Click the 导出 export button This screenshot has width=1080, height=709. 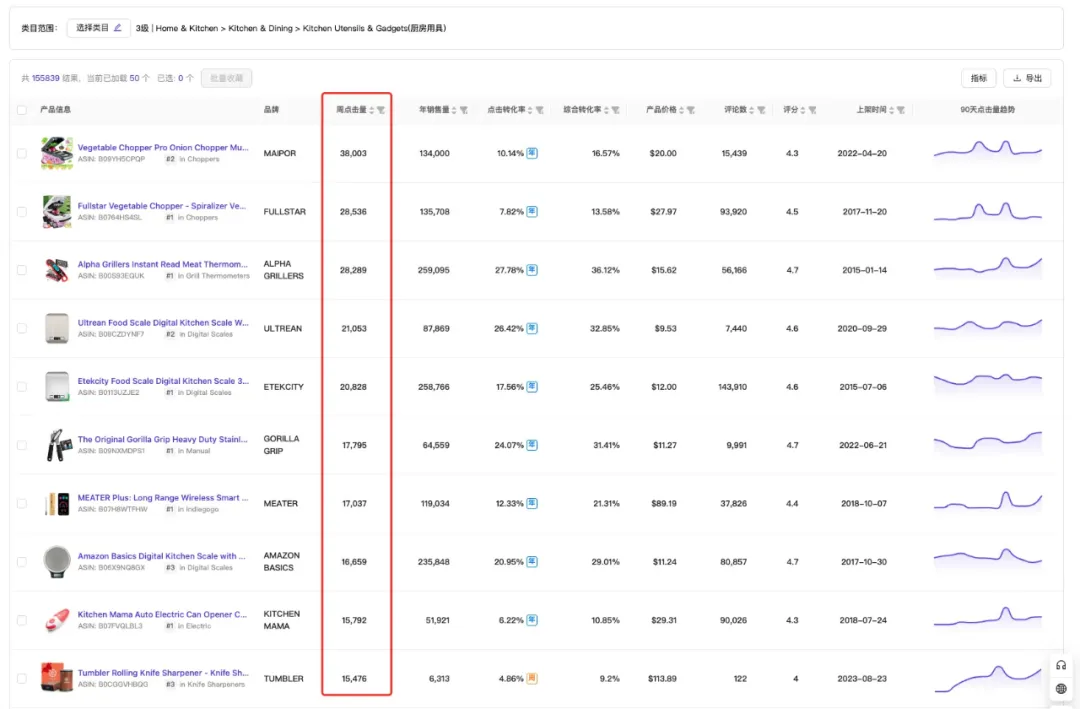point(1027,79)
